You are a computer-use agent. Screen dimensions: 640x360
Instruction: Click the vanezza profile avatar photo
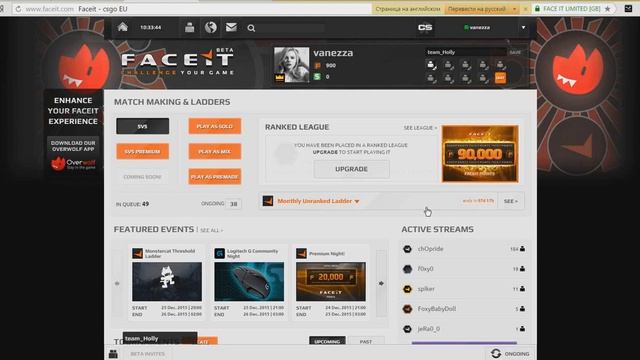click(291, 65)
